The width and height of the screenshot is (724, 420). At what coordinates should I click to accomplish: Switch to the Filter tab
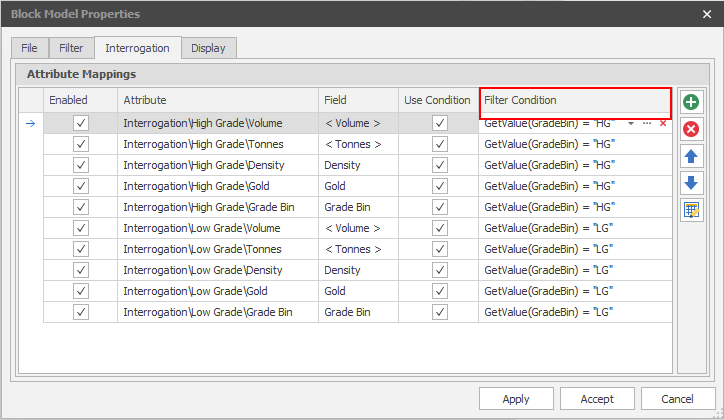point(71,47)
